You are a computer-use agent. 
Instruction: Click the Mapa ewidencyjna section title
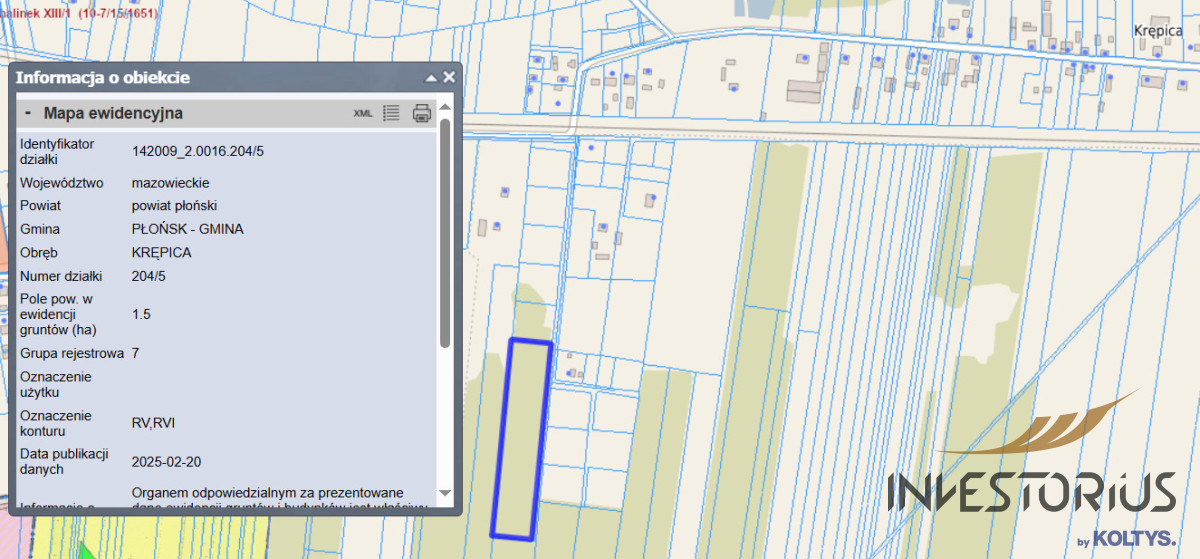coord(113,114)
